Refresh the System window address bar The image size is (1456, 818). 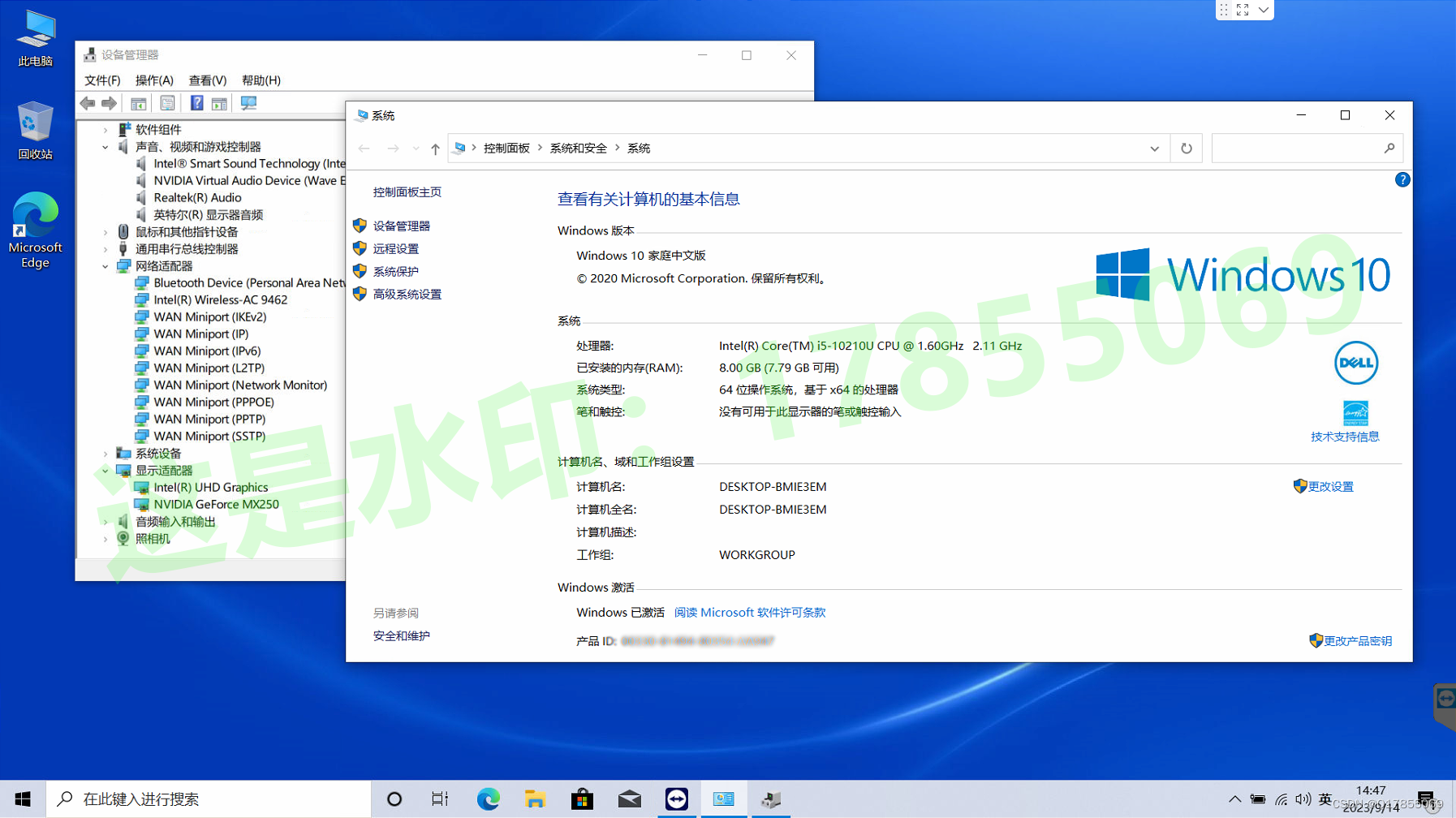tap(1187, 149)
